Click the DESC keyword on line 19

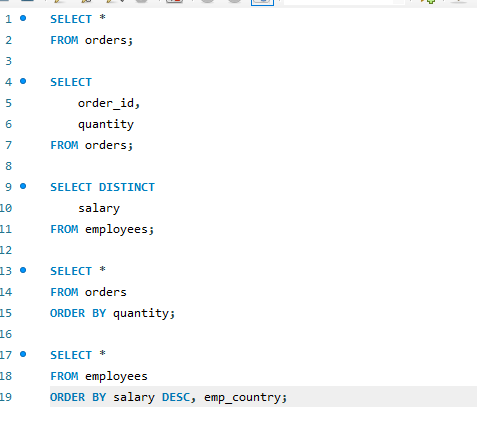click(176, 397)
